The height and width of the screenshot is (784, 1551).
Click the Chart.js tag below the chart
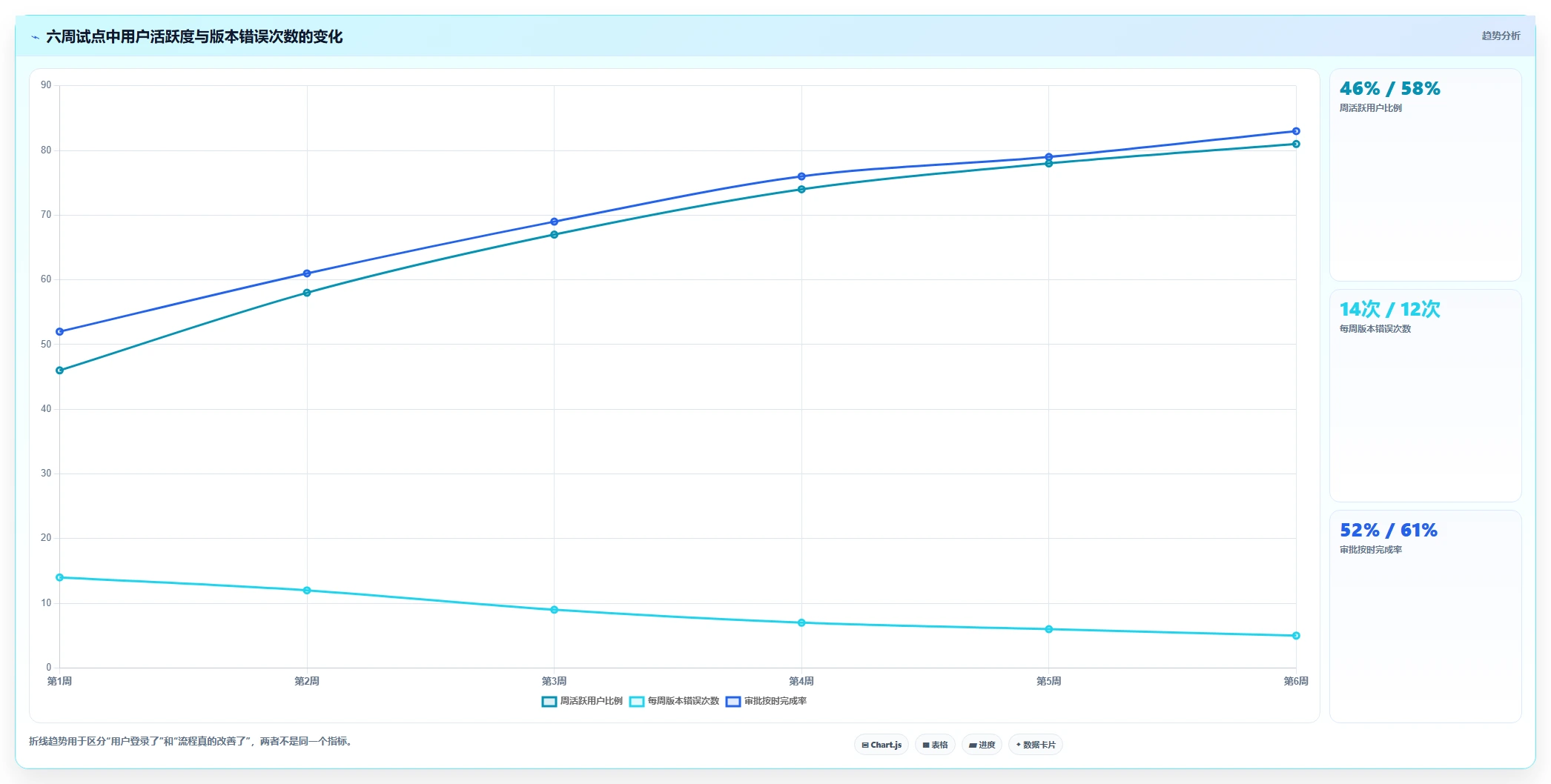pyautogui.click(x=882, y=745)
